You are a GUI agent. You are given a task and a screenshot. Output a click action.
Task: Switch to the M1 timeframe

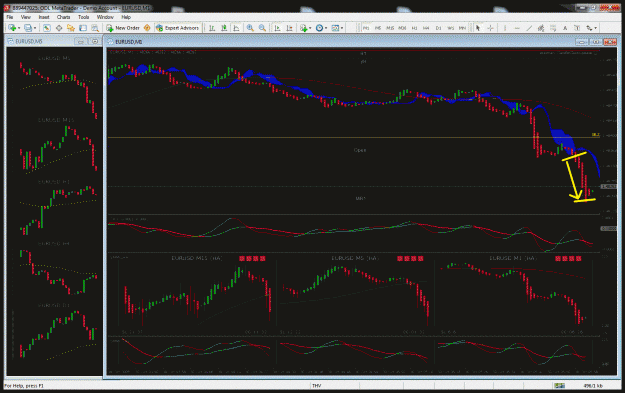tap(366, 28)
